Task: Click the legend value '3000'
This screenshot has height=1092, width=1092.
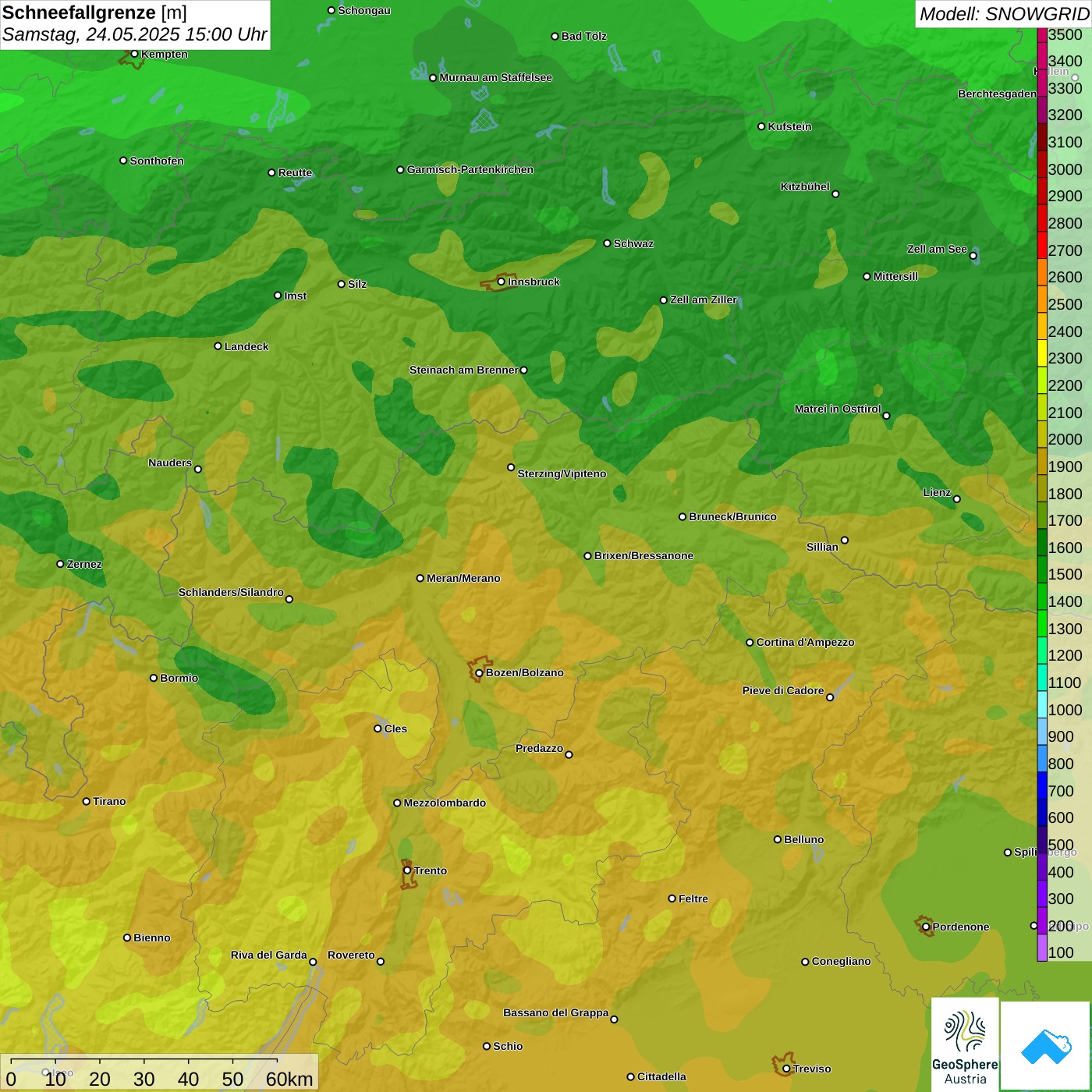Action: [1065, 169]
